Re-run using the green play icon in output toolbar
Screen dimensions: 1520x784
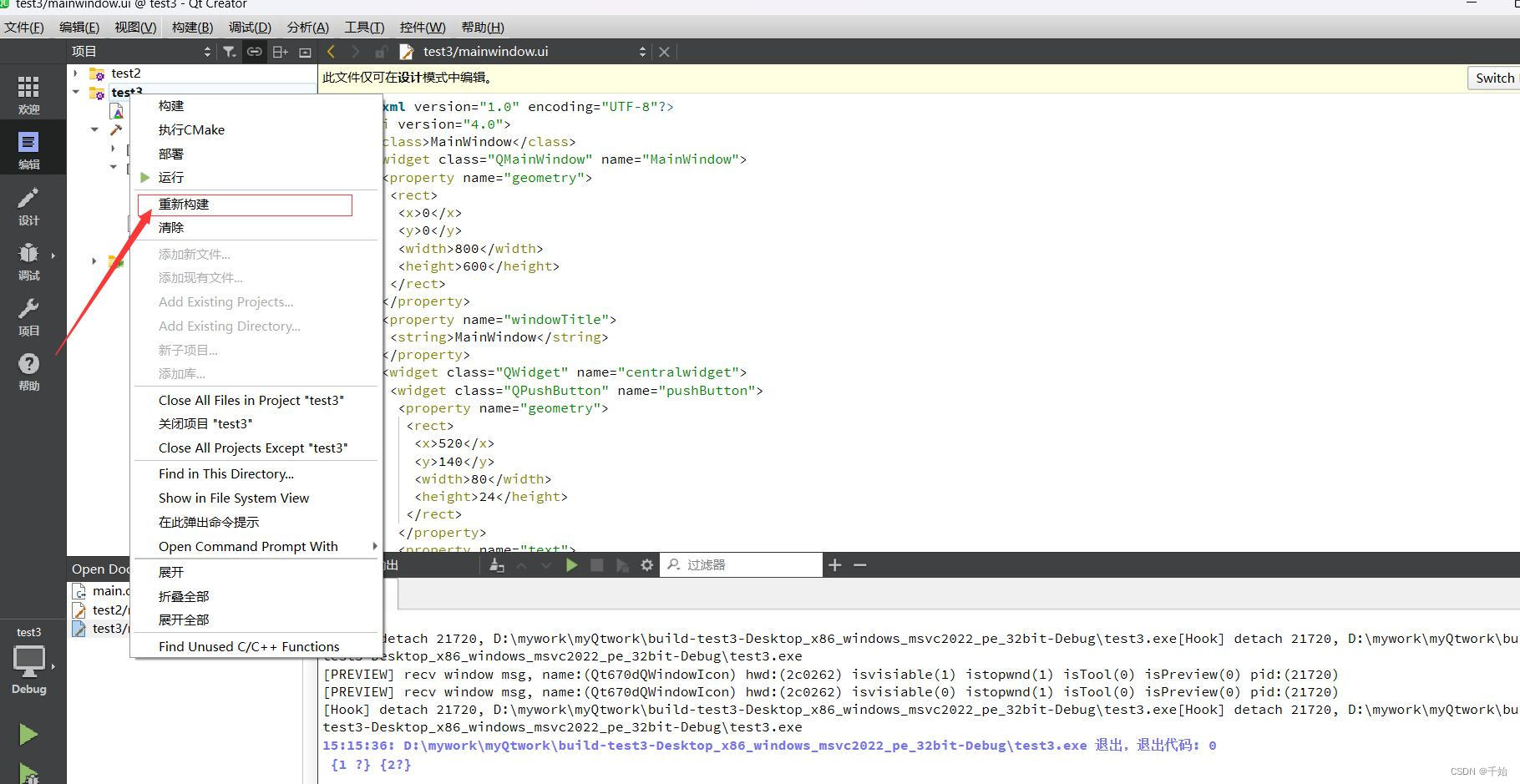pyautogui.click(x=572, y=565)
